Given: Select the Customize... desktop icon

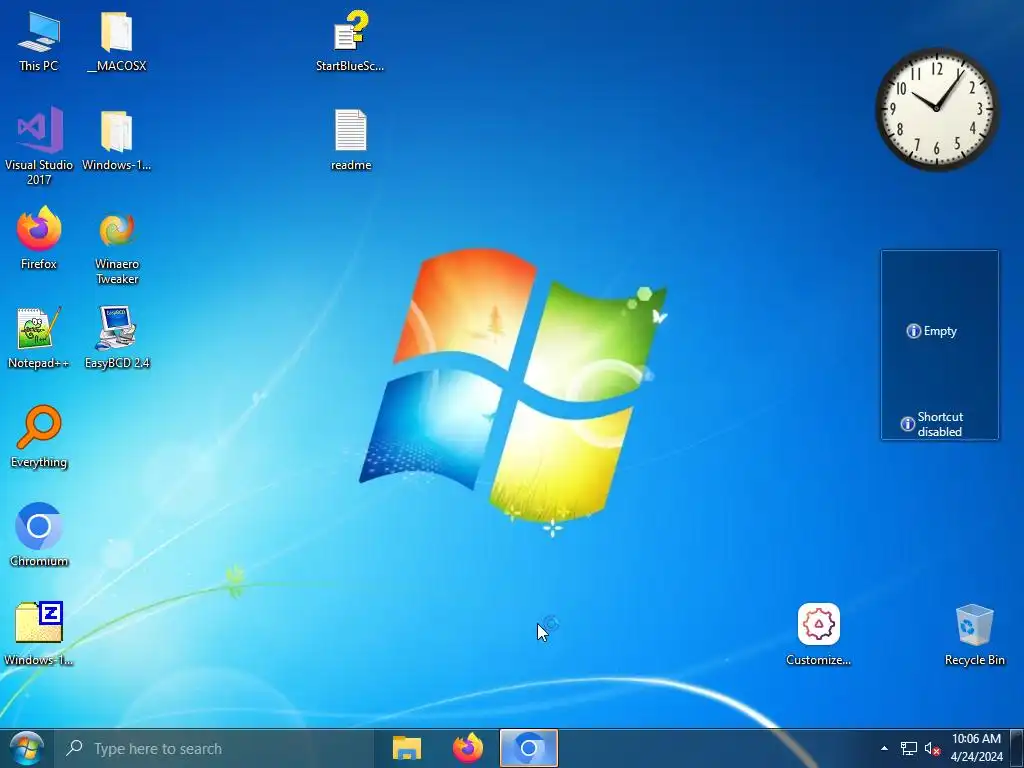Looking at the screenshot, I should point(818,634).
